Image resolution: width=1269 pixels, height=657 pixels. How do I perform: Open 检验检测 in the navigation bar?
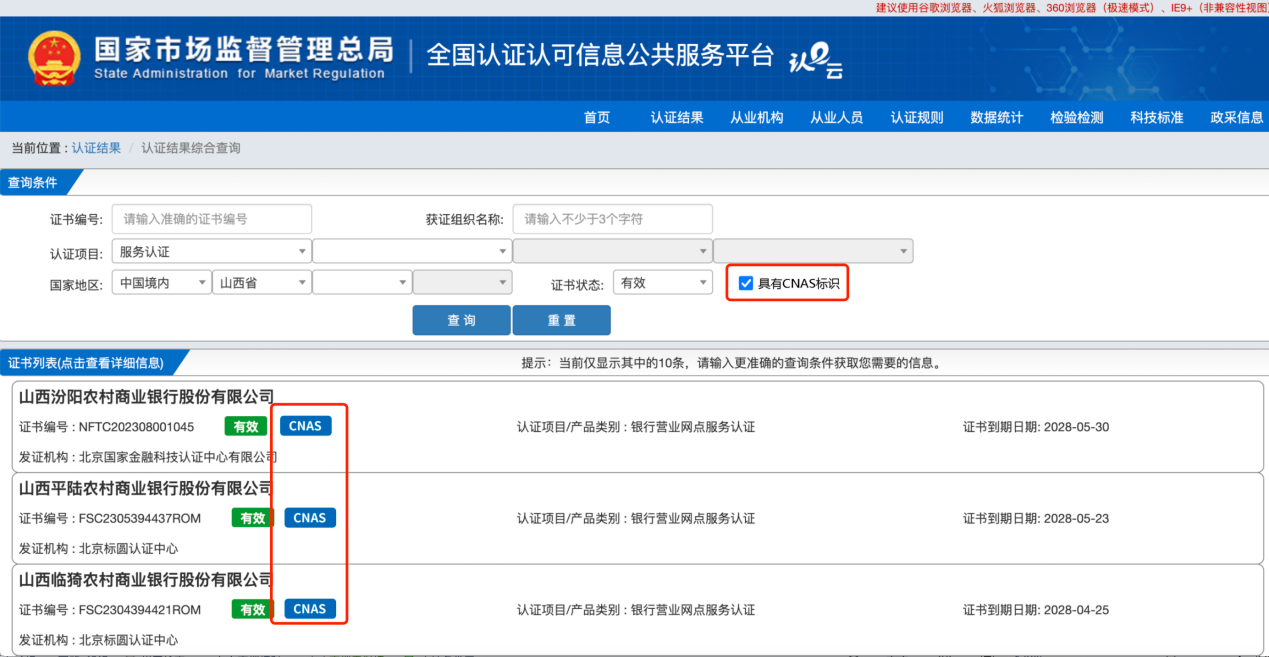1076,117
